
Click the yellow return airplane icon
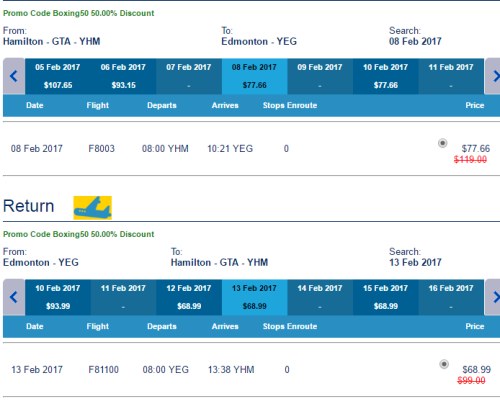coord(92,208)
